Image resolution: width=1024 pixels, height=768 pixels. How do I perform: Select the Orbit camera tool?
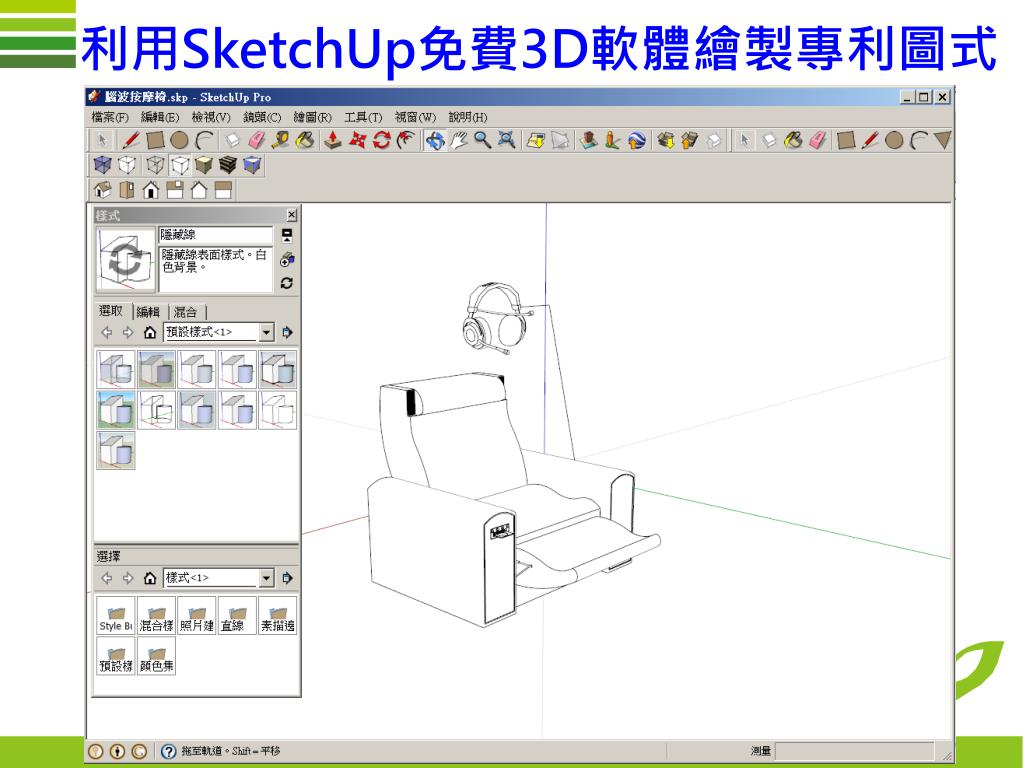[x=435, y=140]
